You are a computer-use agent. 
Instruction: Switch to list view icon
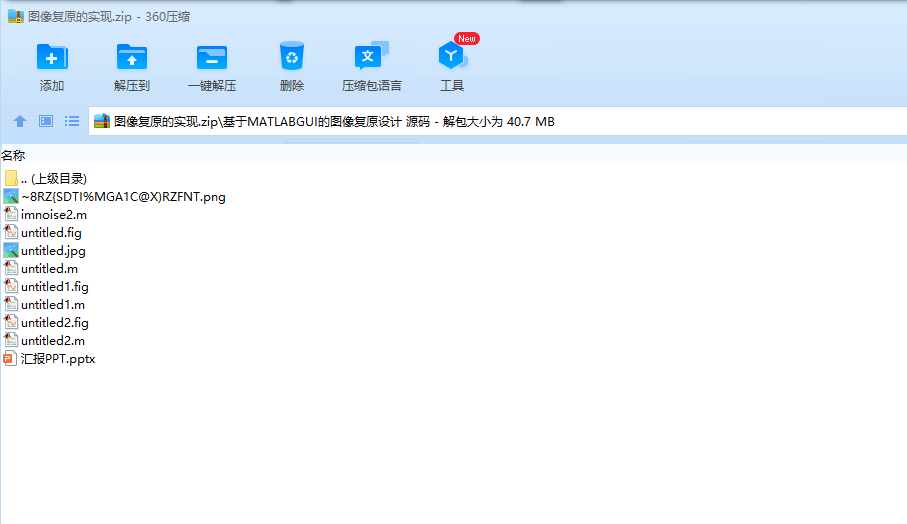pyautogui.click(x=72, y=121)
